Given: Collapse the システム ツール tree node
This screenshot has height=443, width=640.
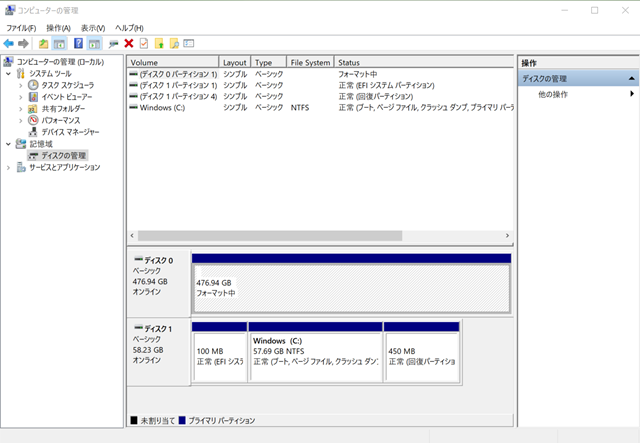Looking at the screenshot, I should 8,74.
